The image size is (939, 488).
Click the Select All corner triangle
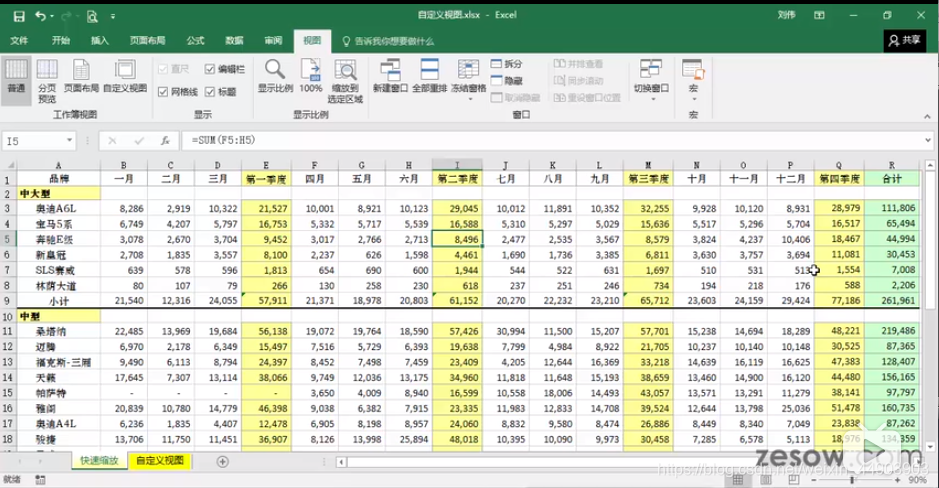tap(10, 165)
